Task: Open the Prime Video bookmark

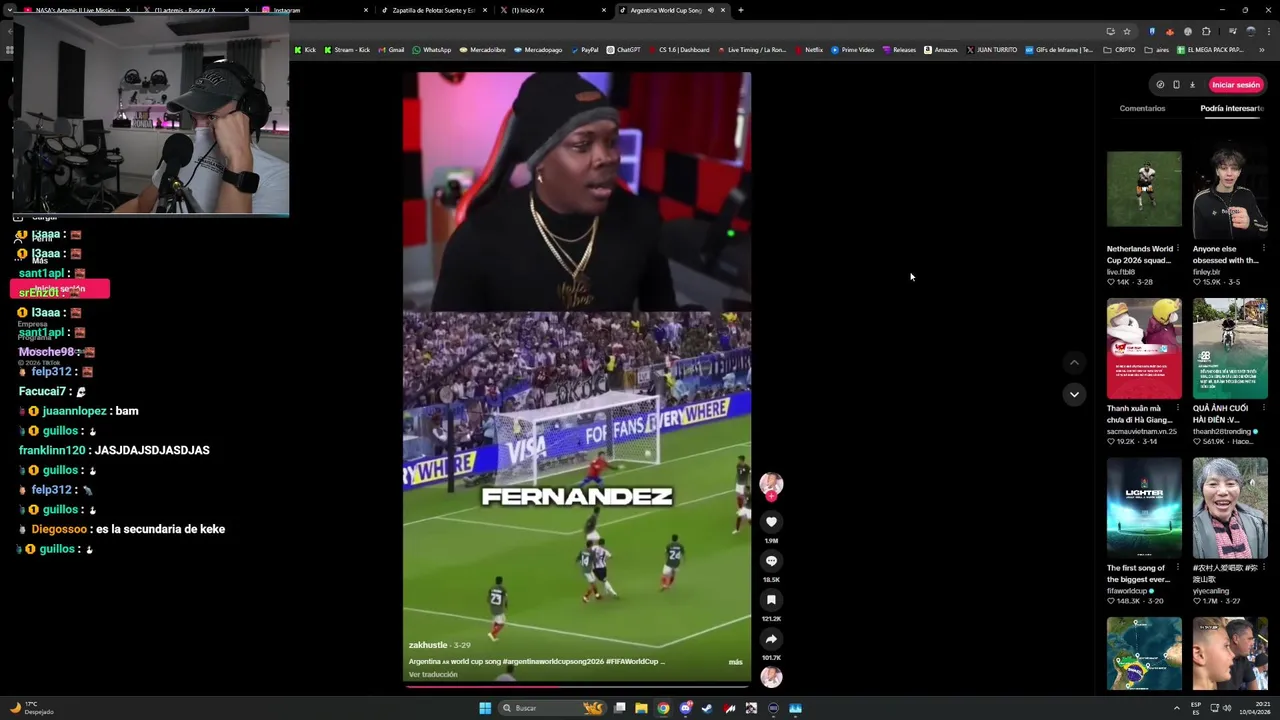Action: (x=853, y=50)
